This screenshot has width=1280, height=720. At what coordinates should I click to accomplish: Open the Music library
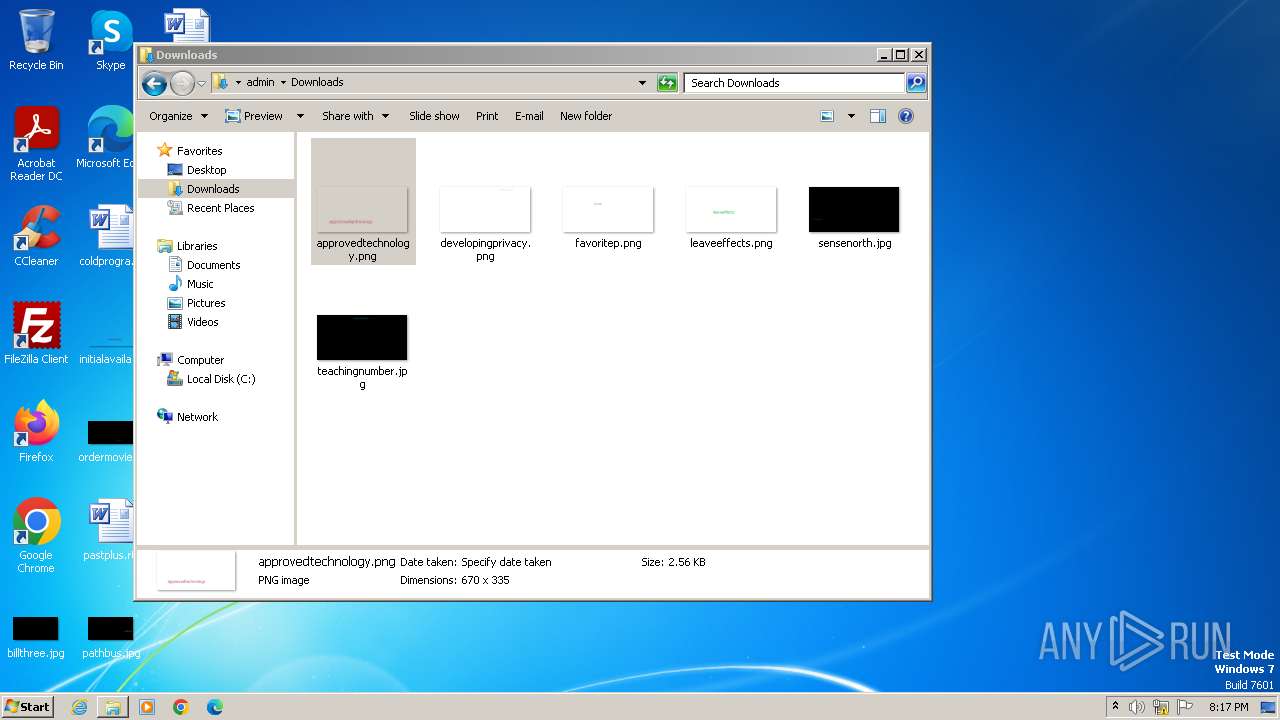200,284
